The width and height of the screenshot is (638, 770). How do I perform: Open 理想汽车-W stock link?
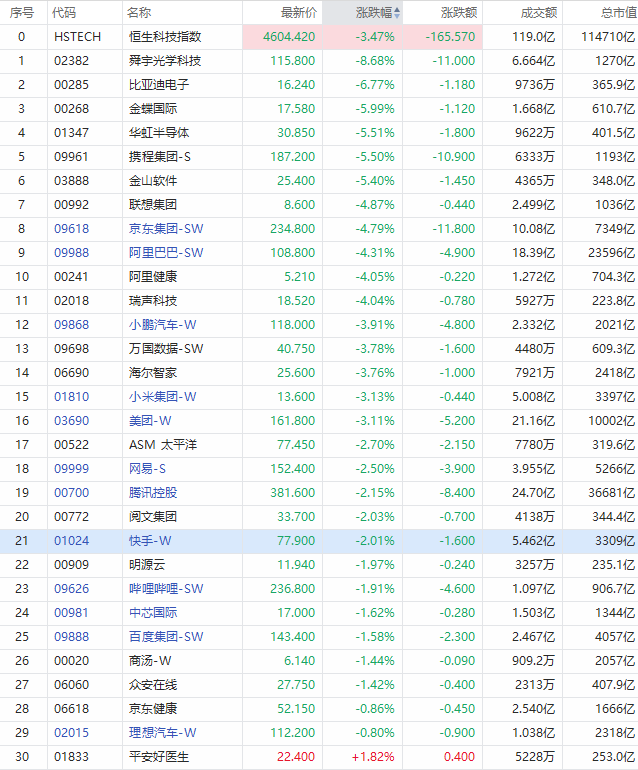[163, 733]
